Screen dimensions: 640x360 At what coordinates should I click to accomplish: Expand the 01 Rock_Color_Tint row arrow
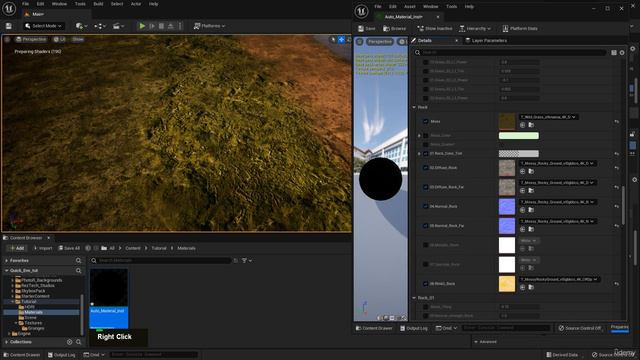point(419,153)
